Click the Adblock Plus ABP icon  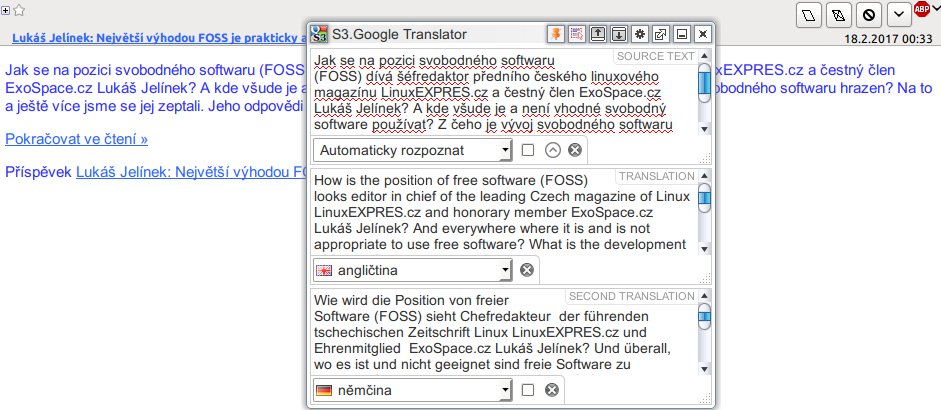coord(921,9)
